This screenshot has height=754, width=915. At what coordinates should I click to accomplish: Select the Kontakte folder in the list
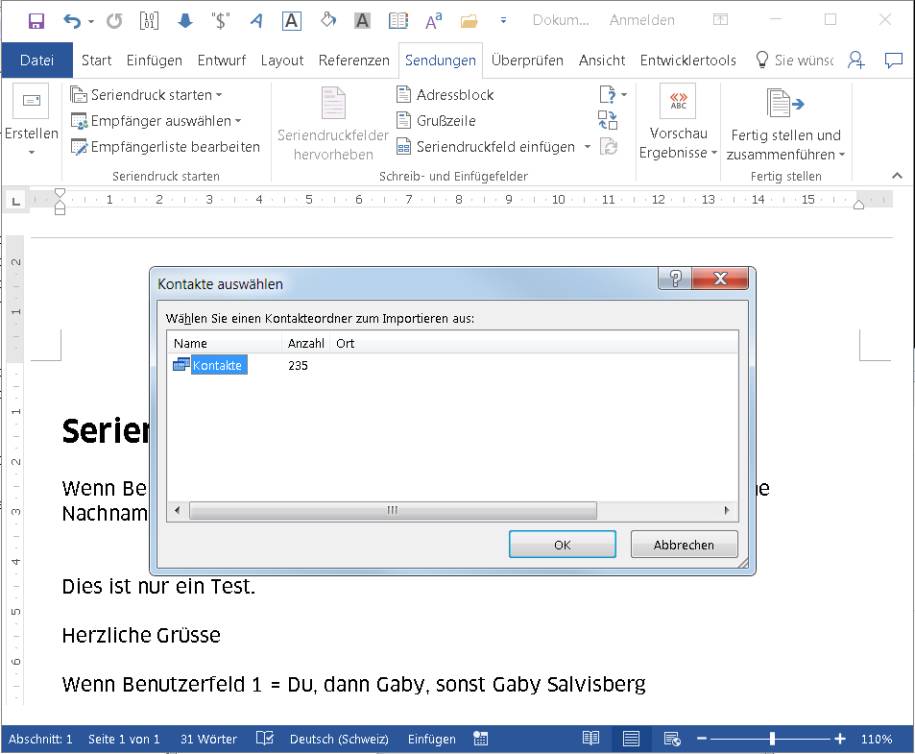217,366
